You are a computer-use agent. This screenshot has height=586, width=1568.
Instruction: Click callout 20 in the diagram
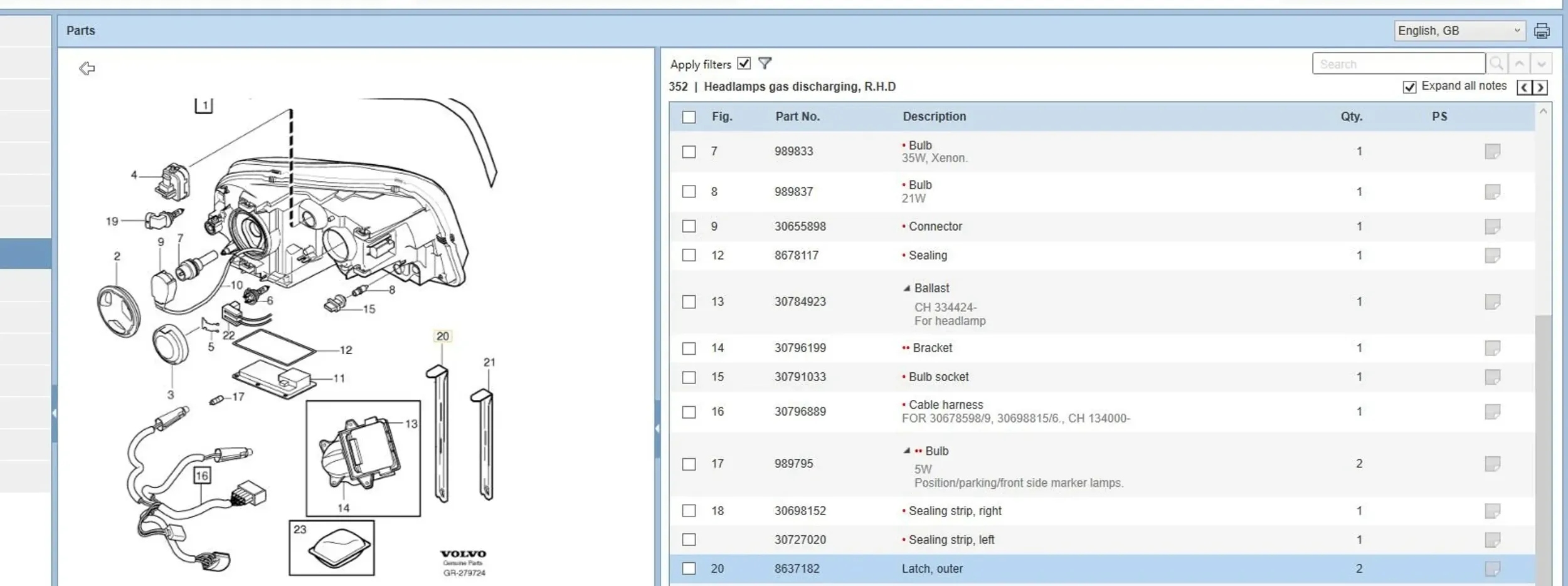(443, 337)
